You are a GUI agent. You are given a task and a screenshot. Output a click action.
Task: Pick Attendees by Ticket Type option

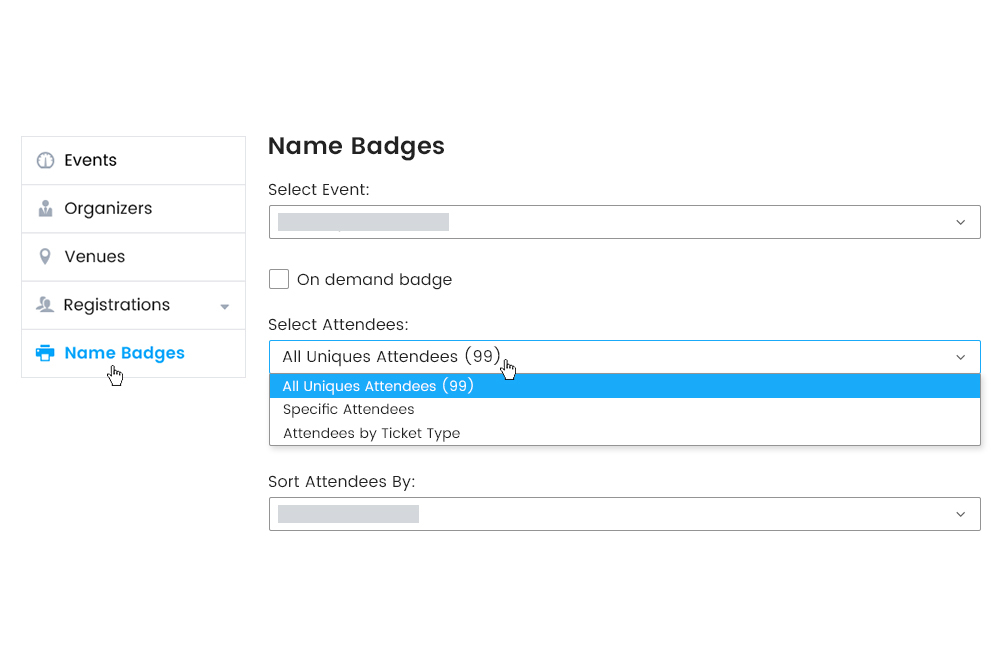(x=371, y=434)
